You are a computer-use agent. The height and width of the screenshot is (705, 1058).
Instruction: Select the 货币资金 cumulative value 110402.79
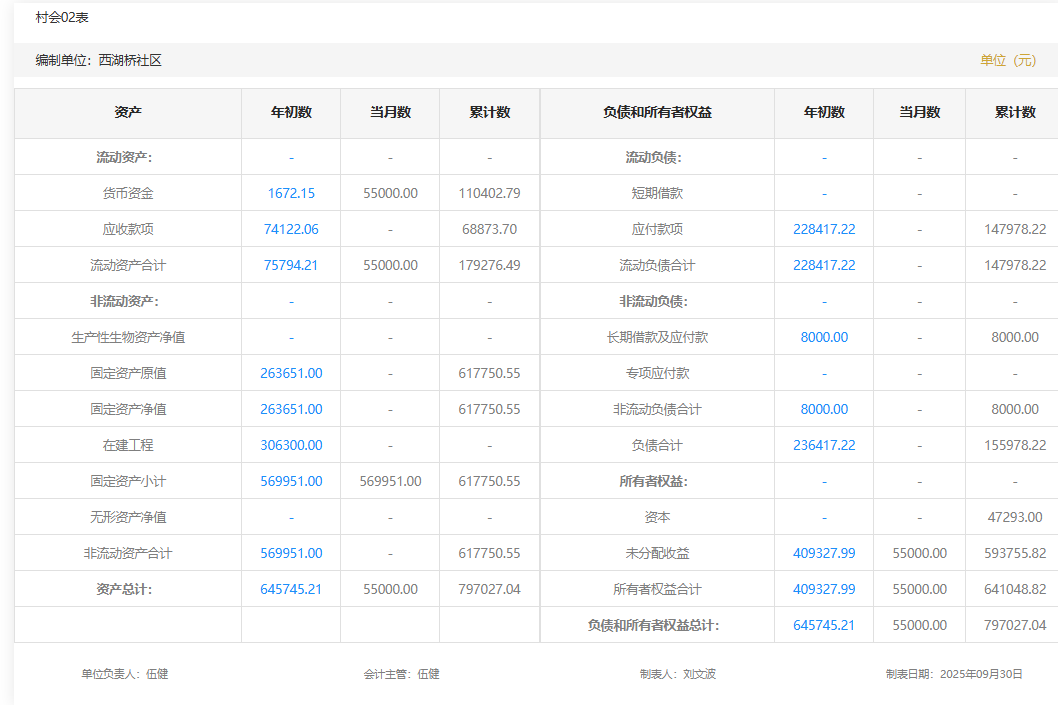click(489, 193)
